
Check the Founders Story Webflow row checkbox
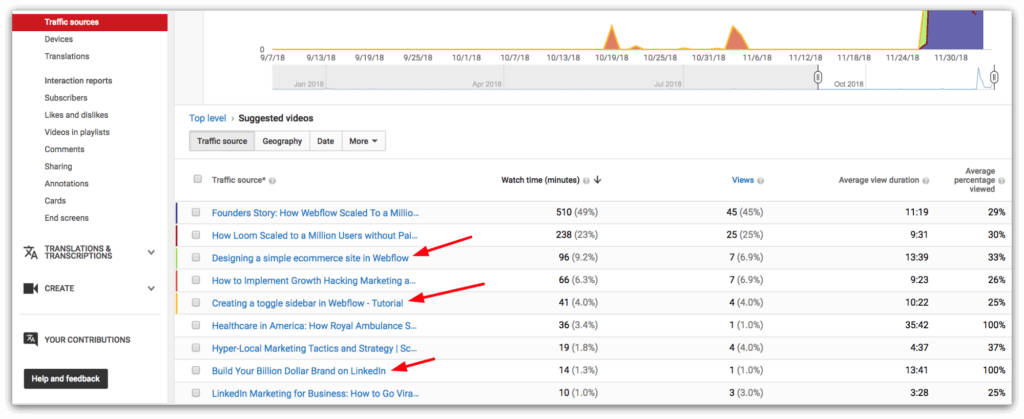196,212
